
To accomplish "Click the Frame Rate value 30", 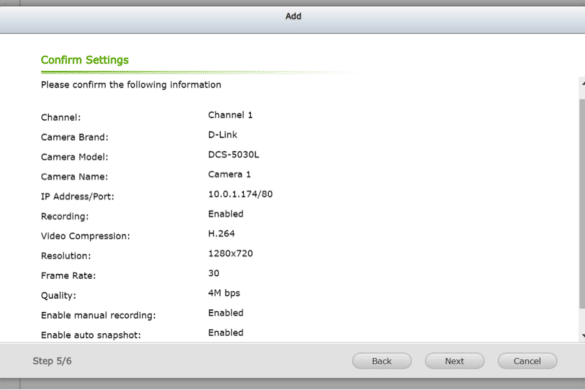I will coord(213,273).
